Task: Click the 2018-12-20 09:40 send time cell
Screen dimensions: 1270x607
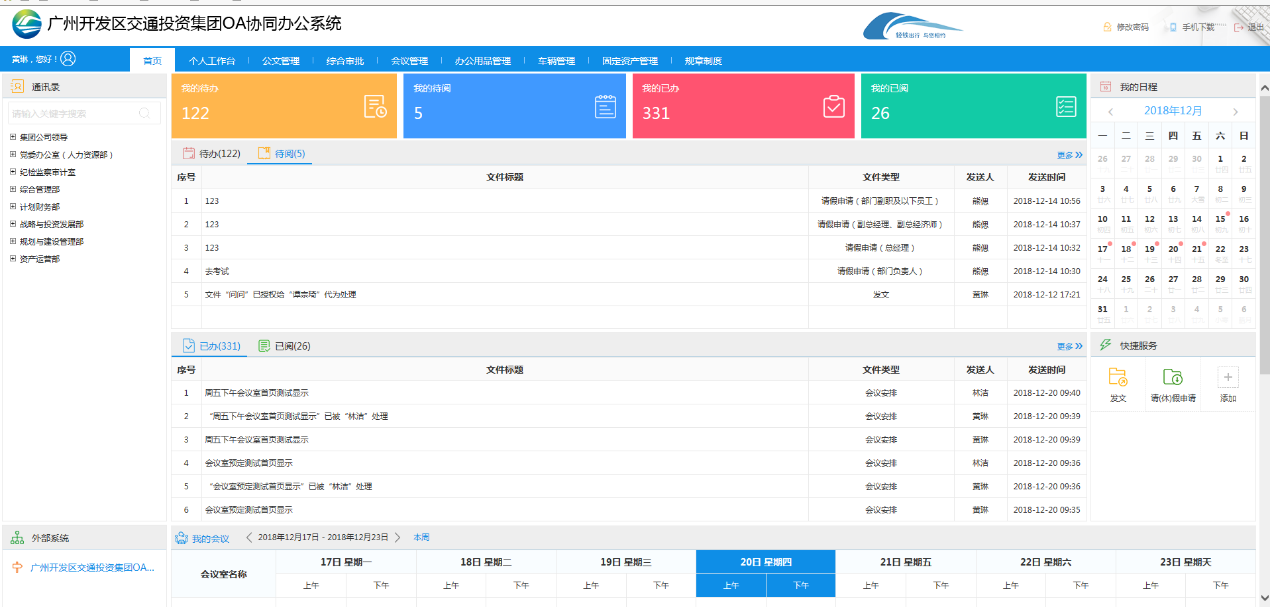Action: coord(1046,393)
